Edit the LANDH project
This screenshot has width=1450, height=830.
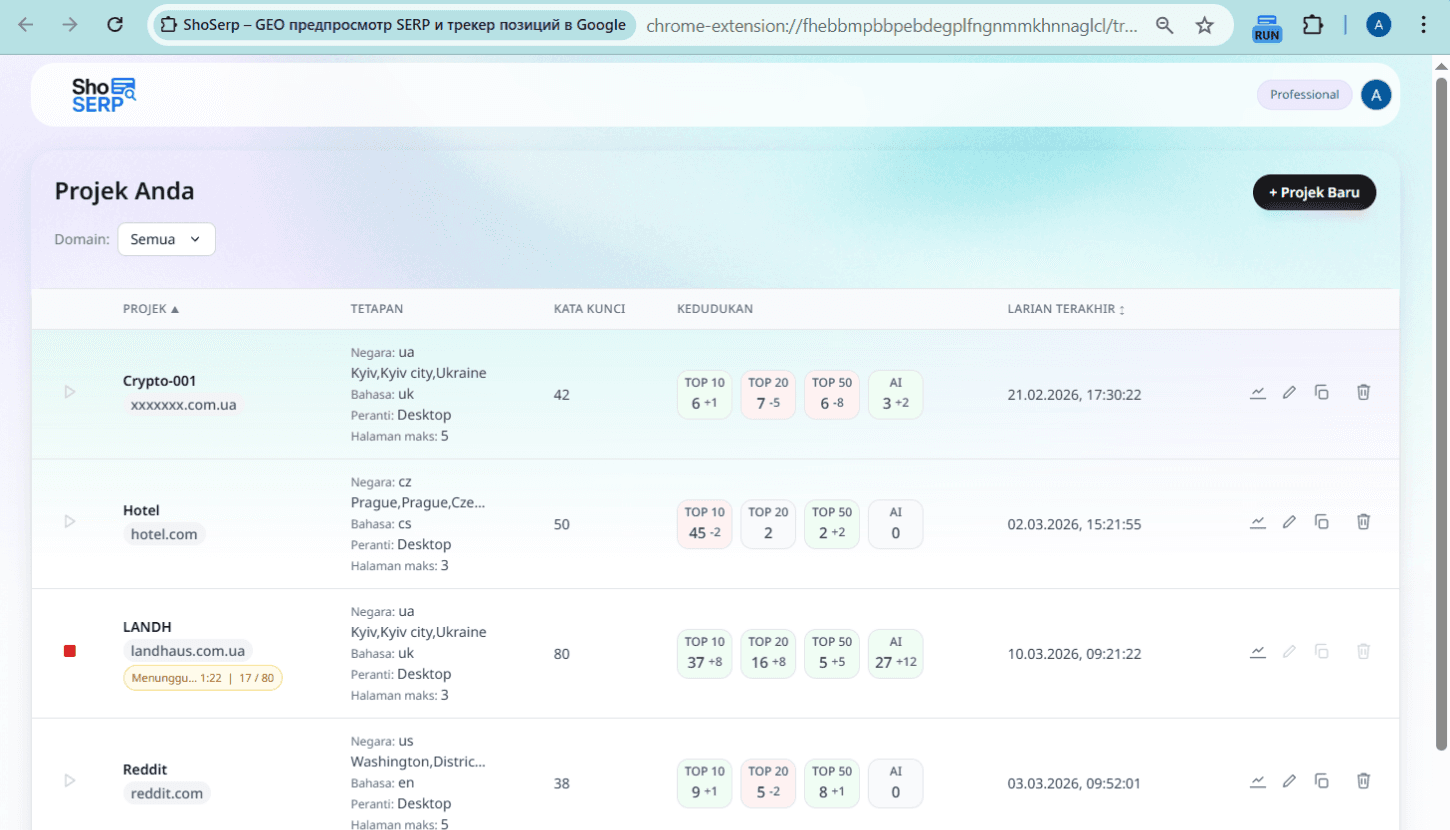coord(1290,651)
